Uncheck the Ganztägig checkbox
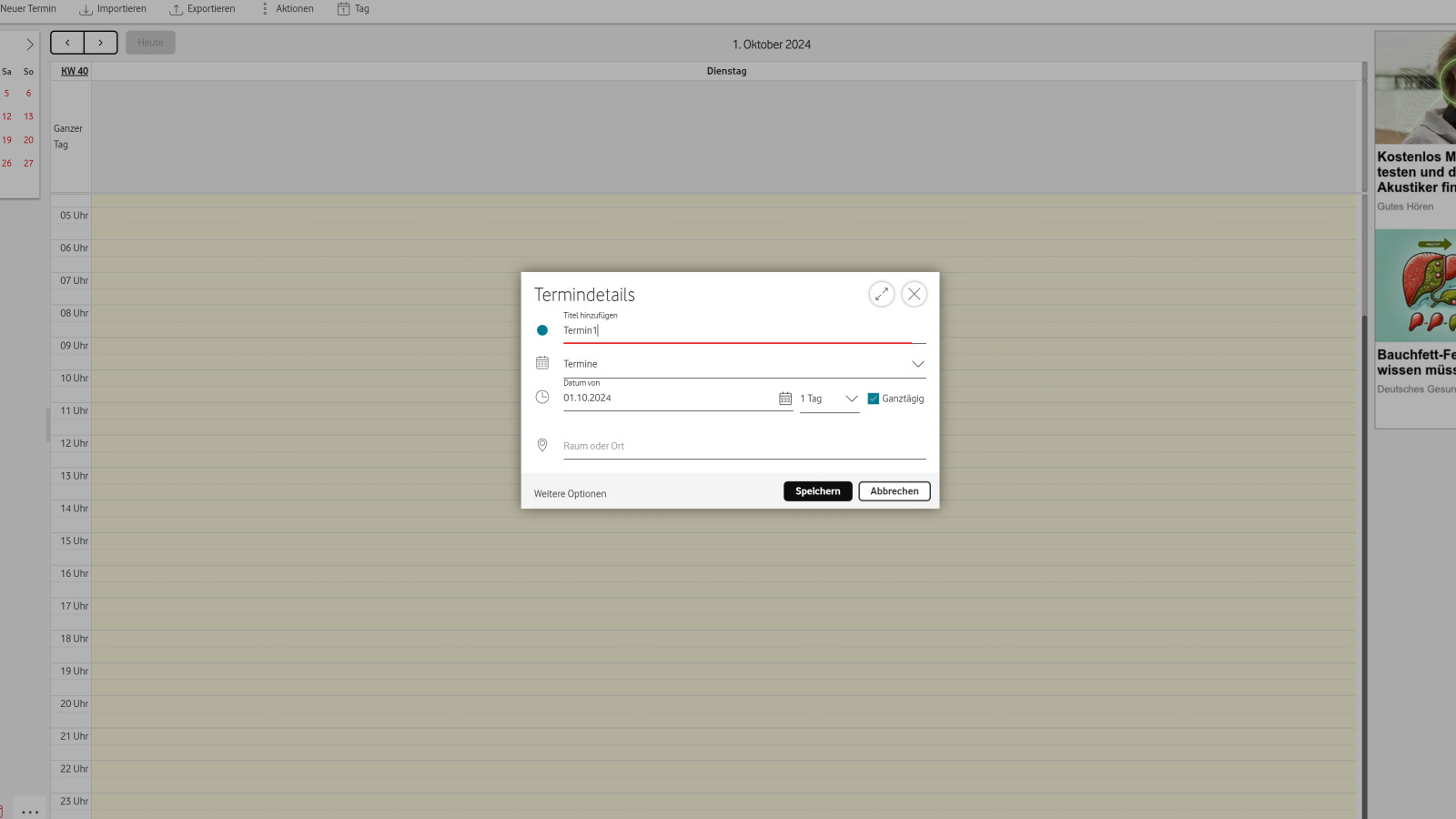 pyautogui.click(x=874, y=399)
